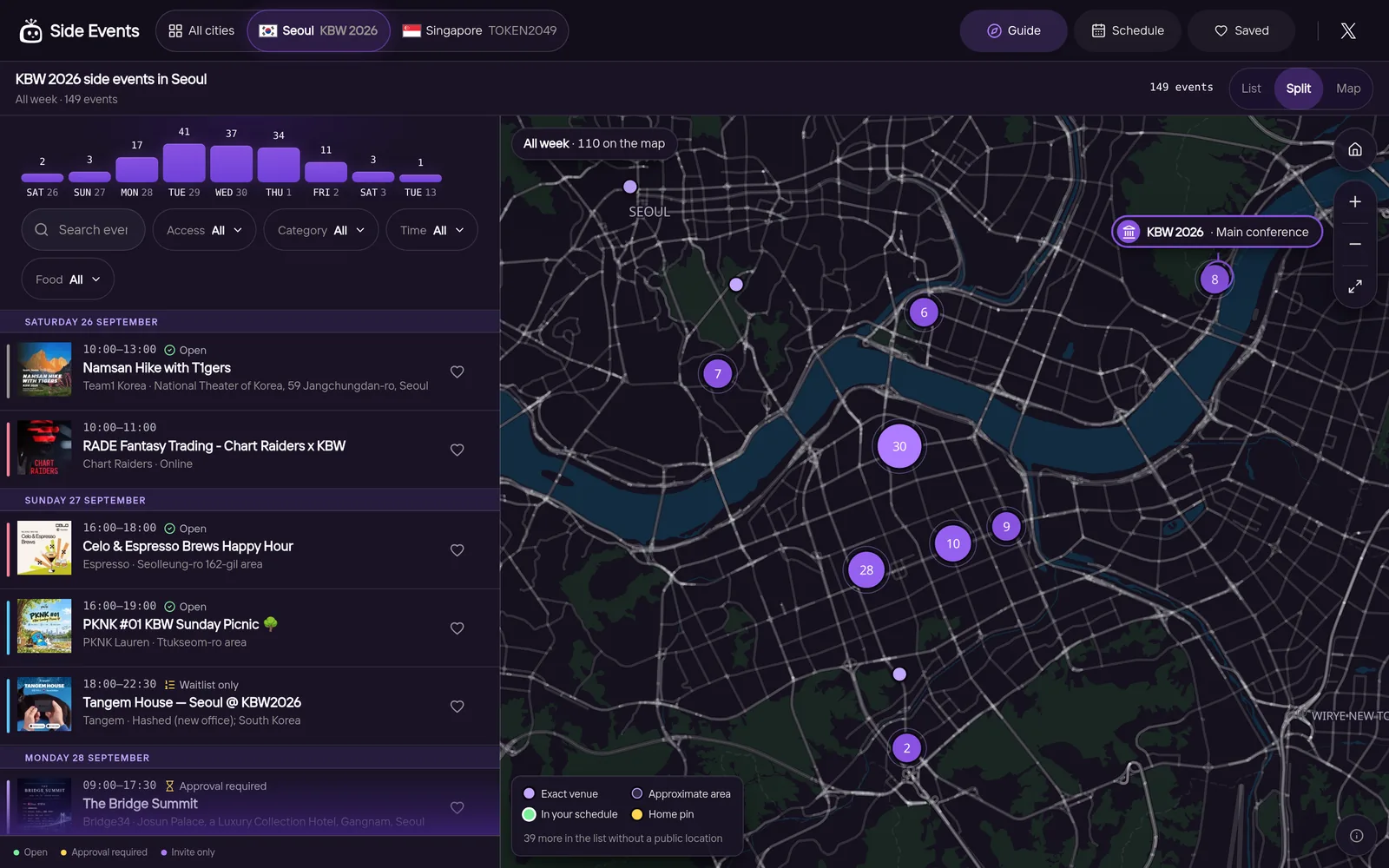The height and width of the screenshot is (868, 1389).
Task: Open map info icon
Action: point(1356,836)
